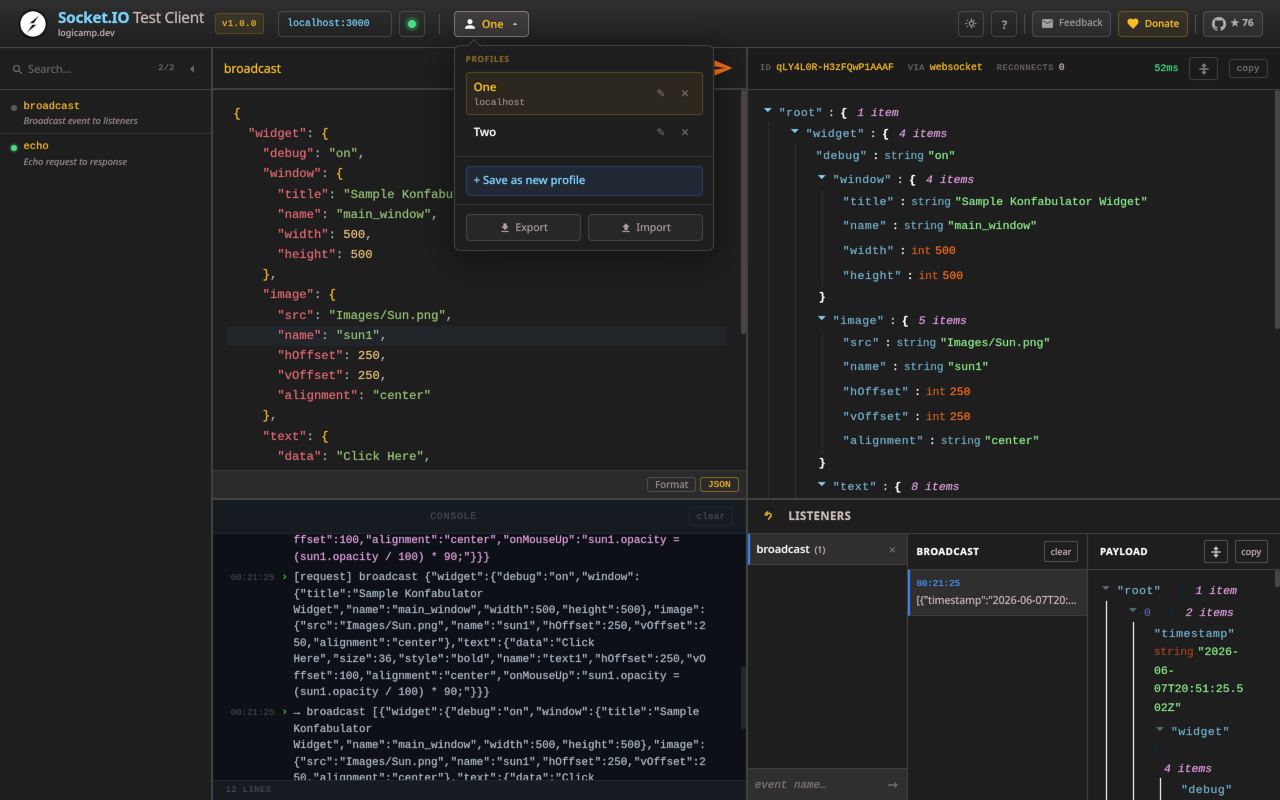This screenshot has height=800, width=1280.
Task: Click the 52ms latency indicator
Action: 1166,68
